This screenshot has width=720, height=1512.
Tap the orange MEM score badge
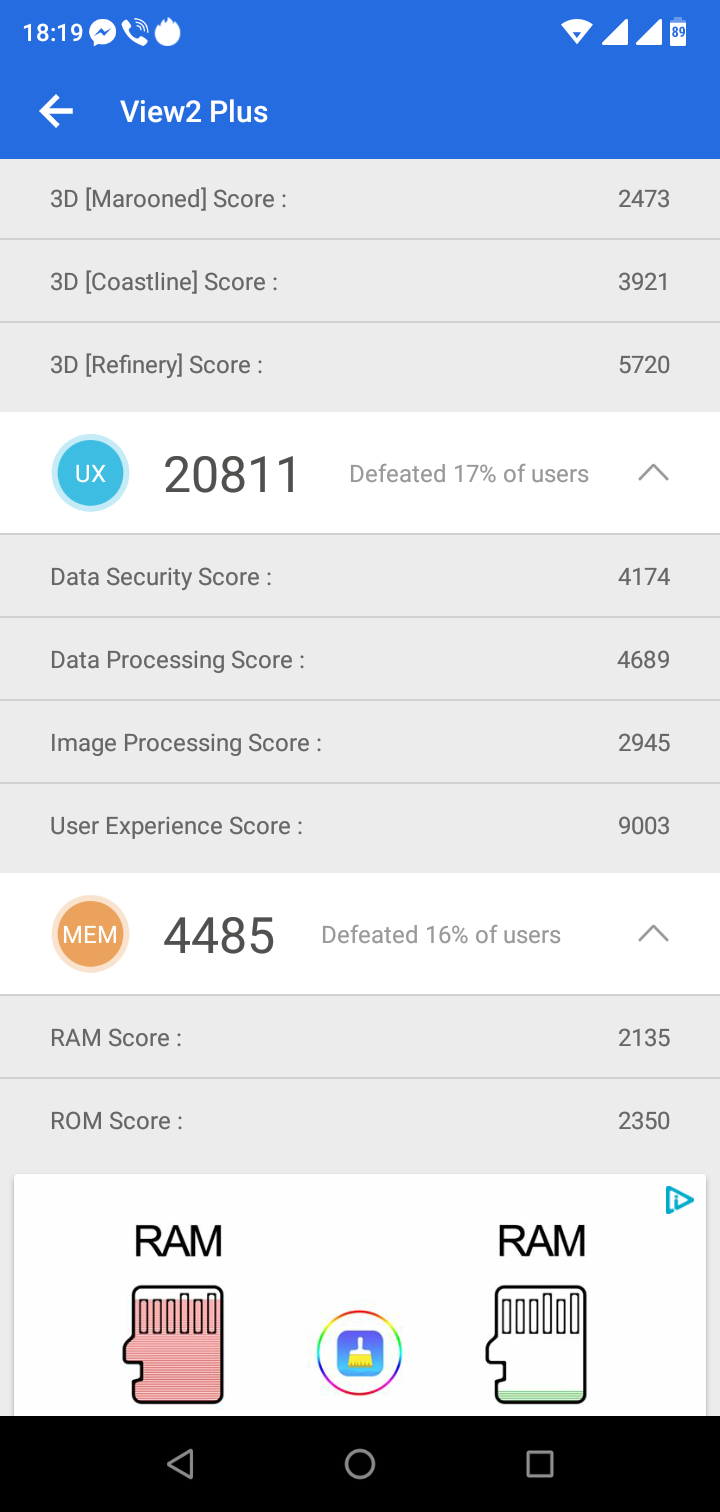pyautogui.click(x=90, y=934)
